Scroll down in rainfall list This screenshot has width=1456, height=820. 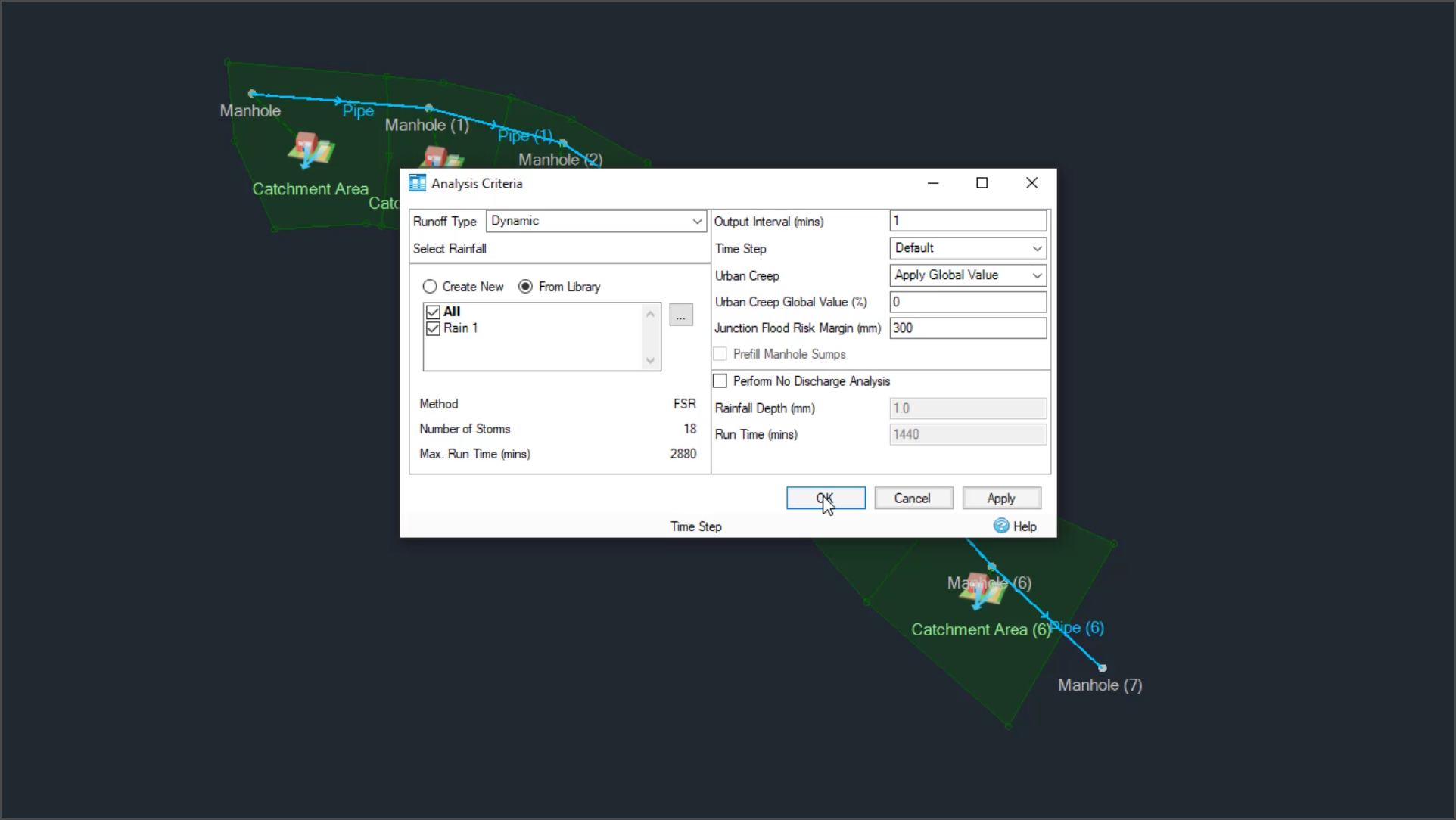tap(650, 360)
